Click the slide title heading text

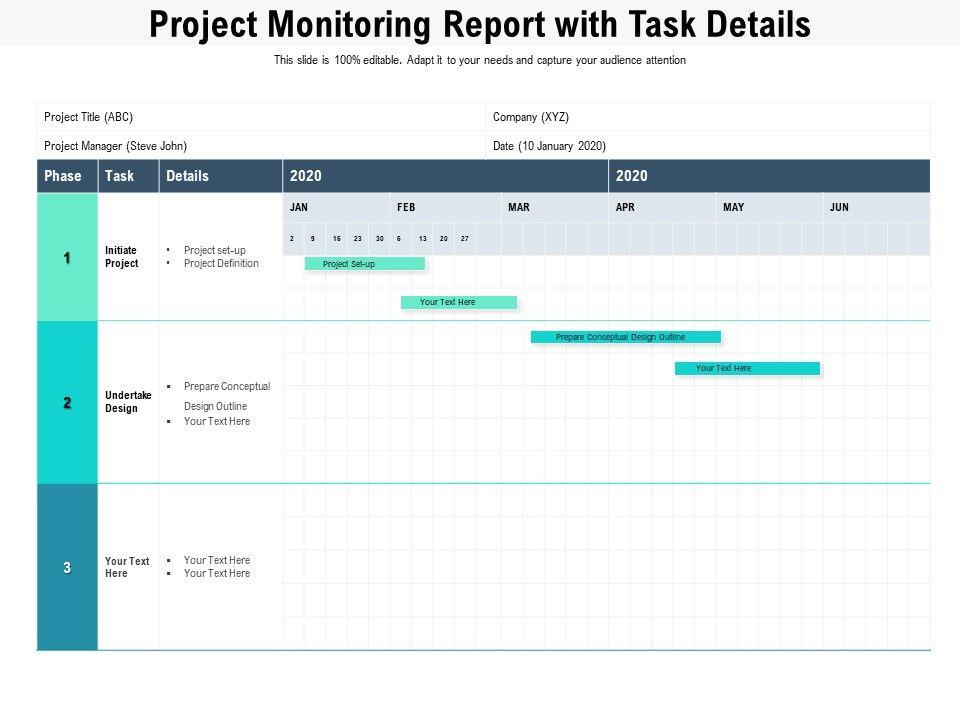480,24
